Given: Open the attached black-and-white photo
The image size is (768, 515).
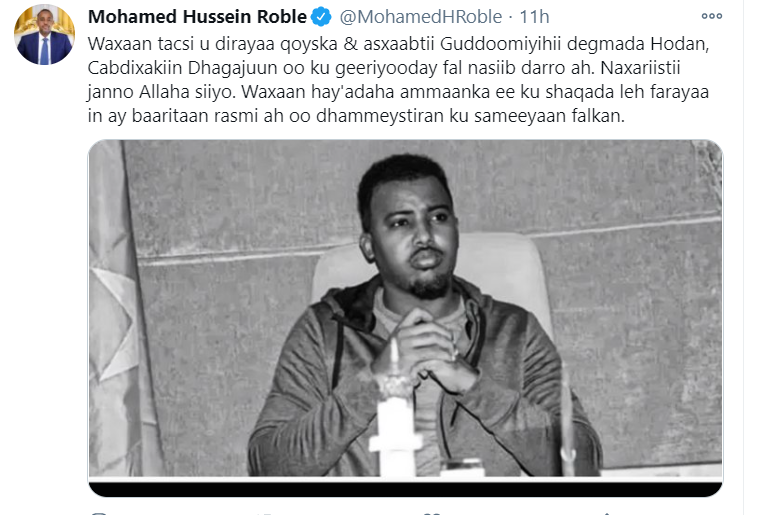Looking at the screenshot, I should [x=406, y=308].
